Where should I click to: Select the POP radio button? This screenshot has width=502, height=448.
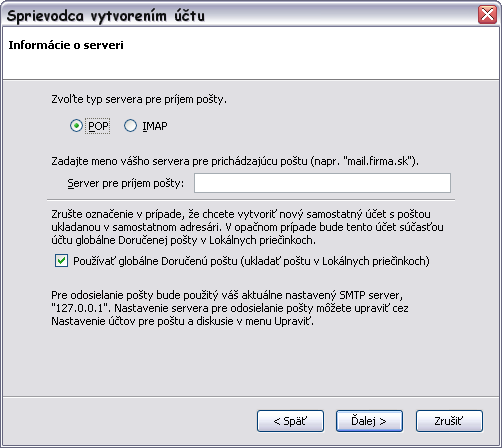coord(76,126)
